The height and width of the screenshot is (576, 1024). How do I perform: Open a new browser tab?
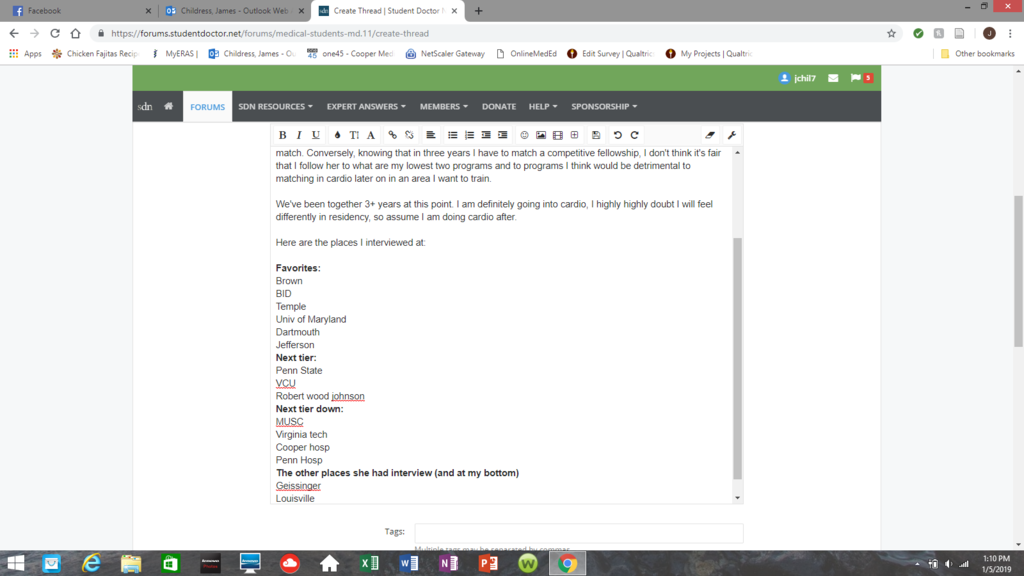(x=479, y=11)
